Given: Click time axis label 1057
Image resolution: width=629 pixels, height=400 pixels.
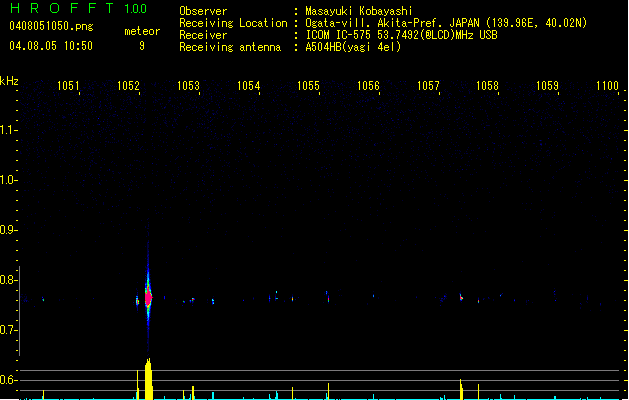Looking at the screenshot, I should (x=428, y=85).
